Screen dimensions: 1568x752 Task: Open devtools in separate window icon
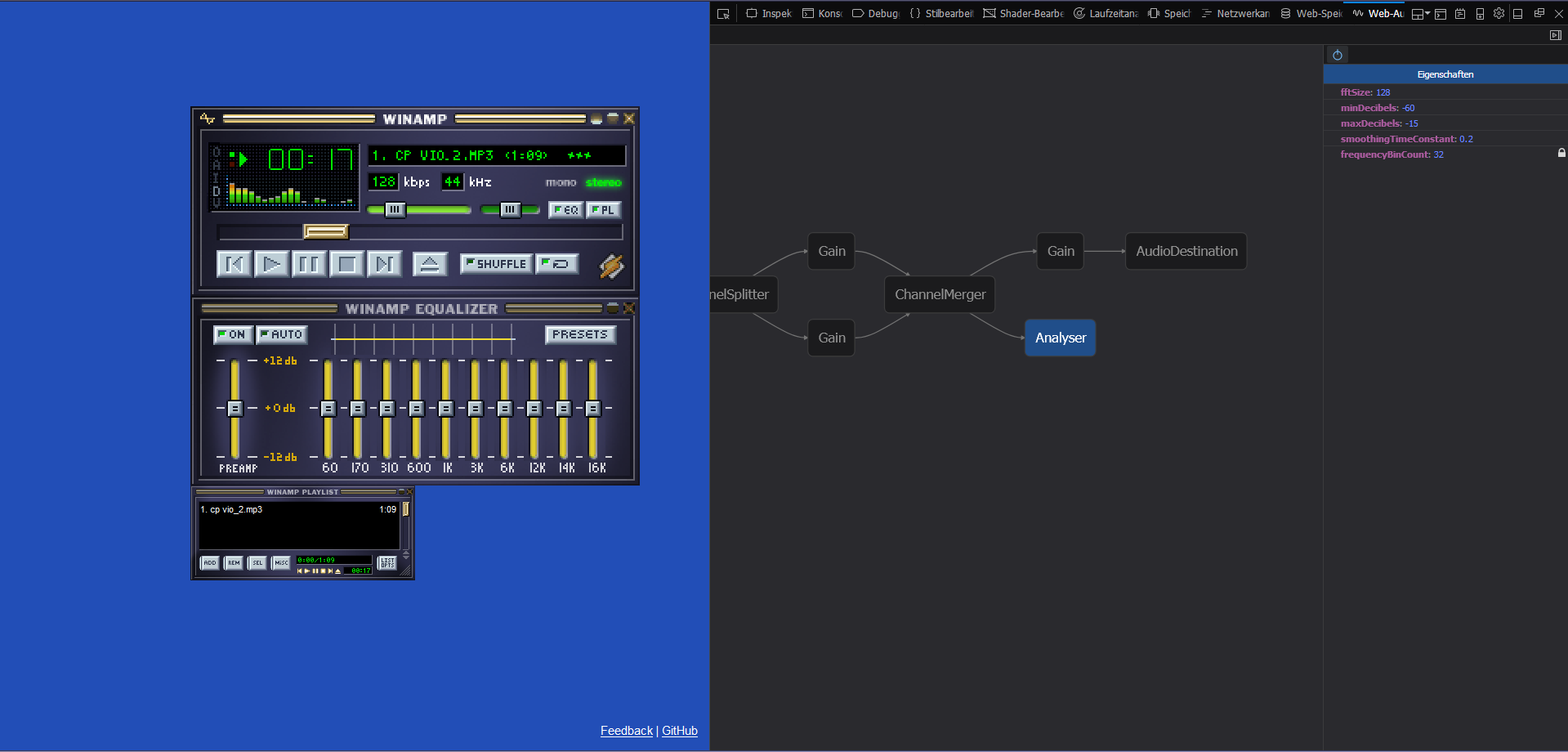1539,13
